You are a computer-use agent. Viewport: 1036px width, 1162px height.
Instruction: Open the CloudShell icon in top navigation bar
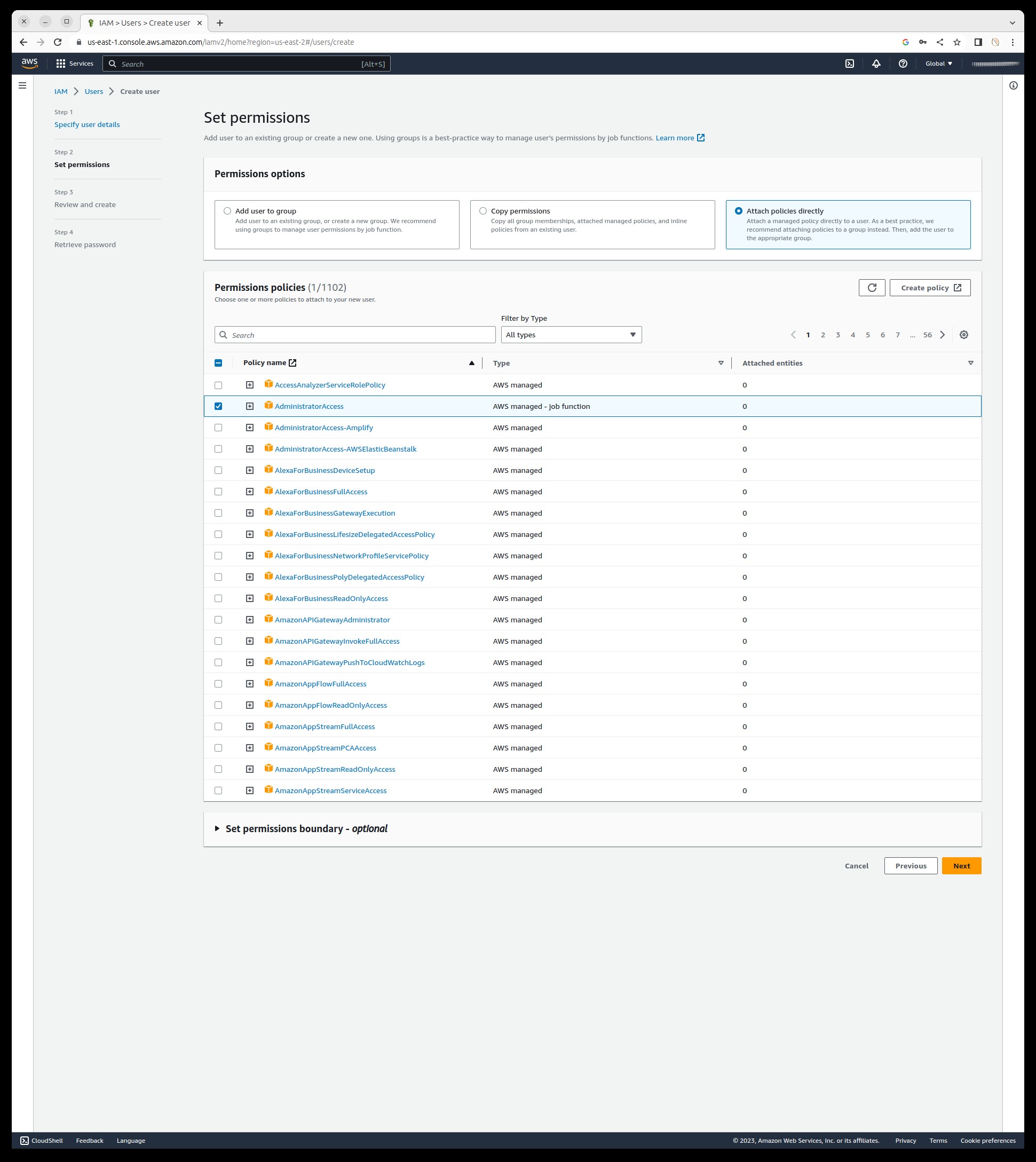coord(849,64)
